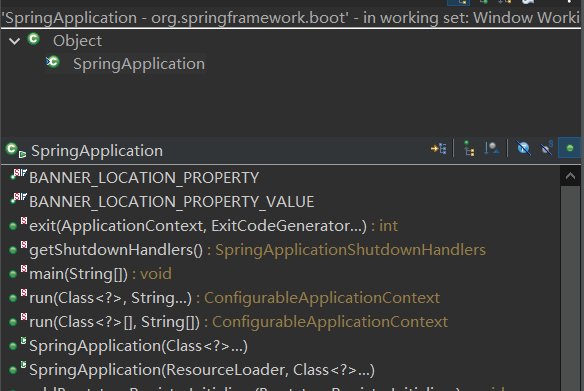Click the member list vertical scrollbar track

coord(570,289)
